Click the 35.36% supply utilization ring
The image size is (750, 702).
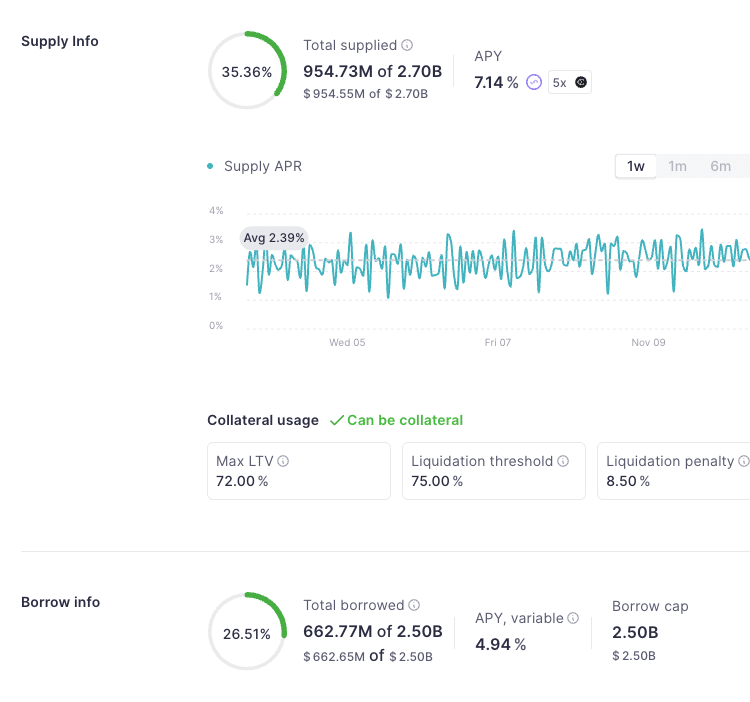247,72
